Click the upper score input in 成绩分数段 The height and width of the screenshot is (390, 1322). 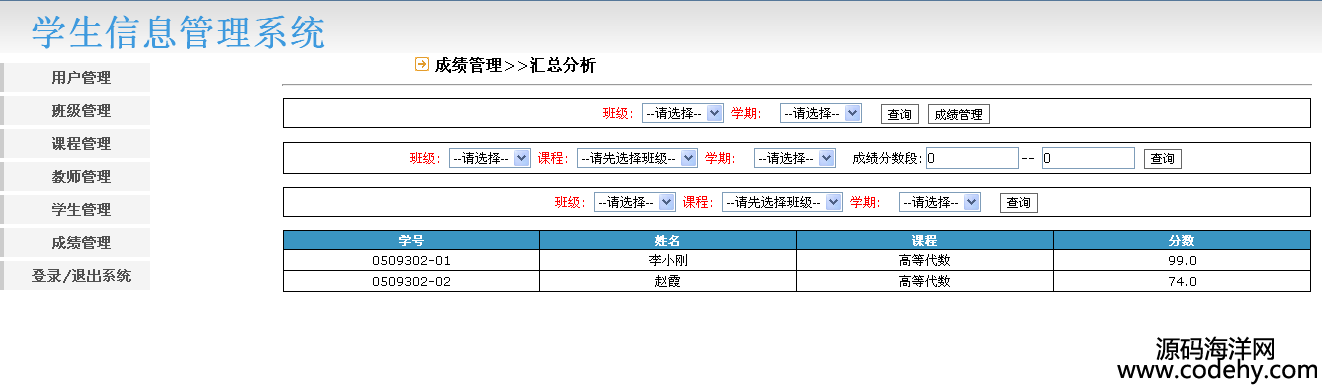tap(1088, 158)
